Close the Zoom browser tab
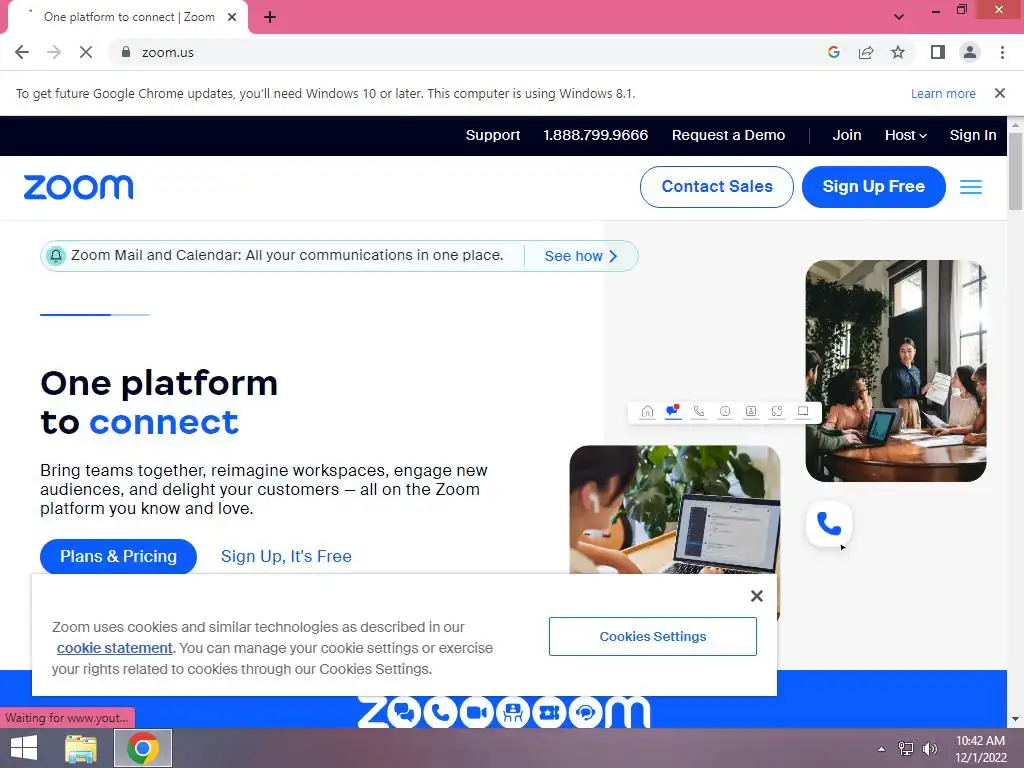The width and height of the screenshot is (1024, 768). coord(232,17)
